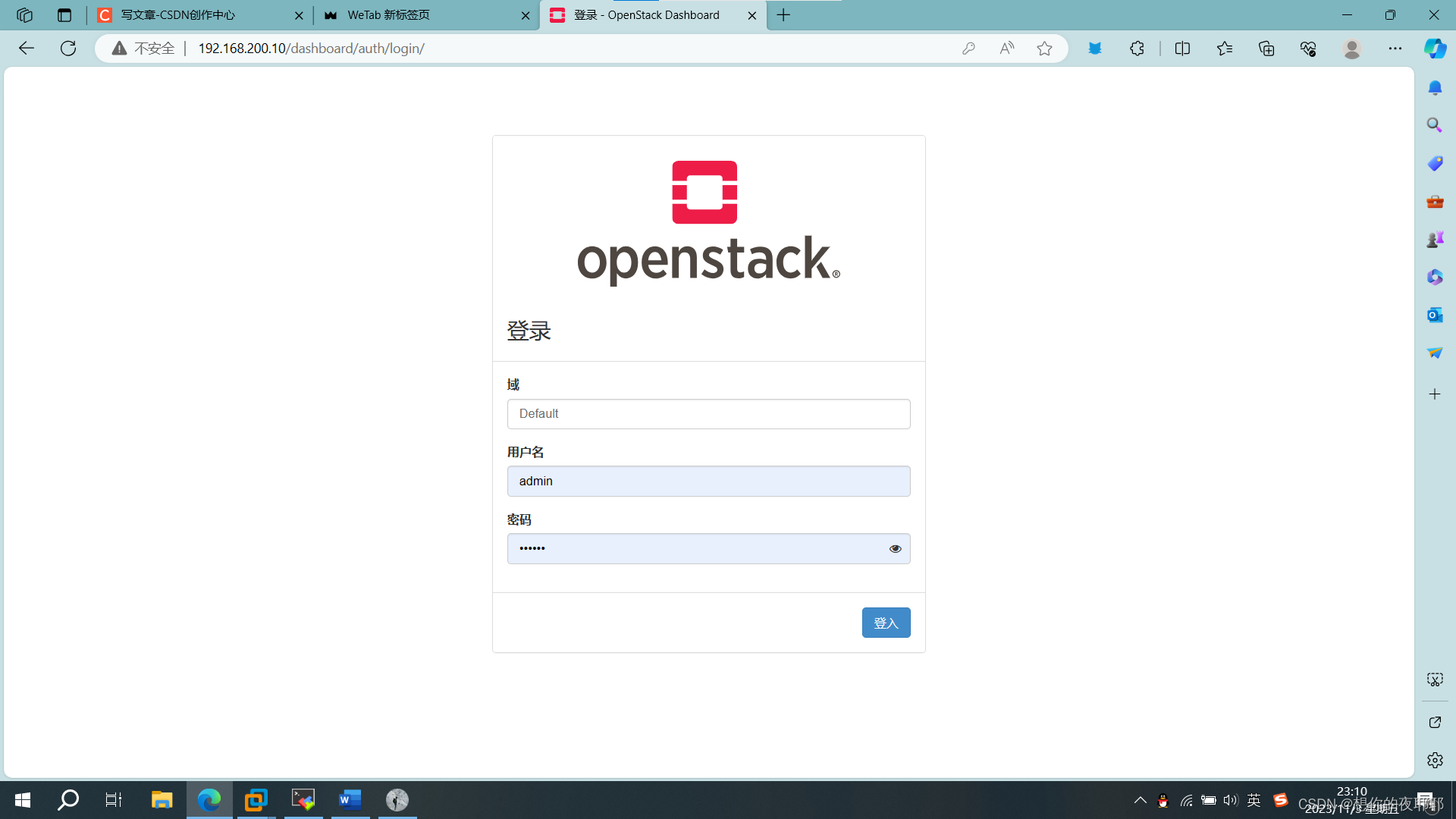Viewport: 1456px width, 819px height.
Task: Select the OpenStack Dashboard tab
Action: pyautogui.click(x=654, y=15)
